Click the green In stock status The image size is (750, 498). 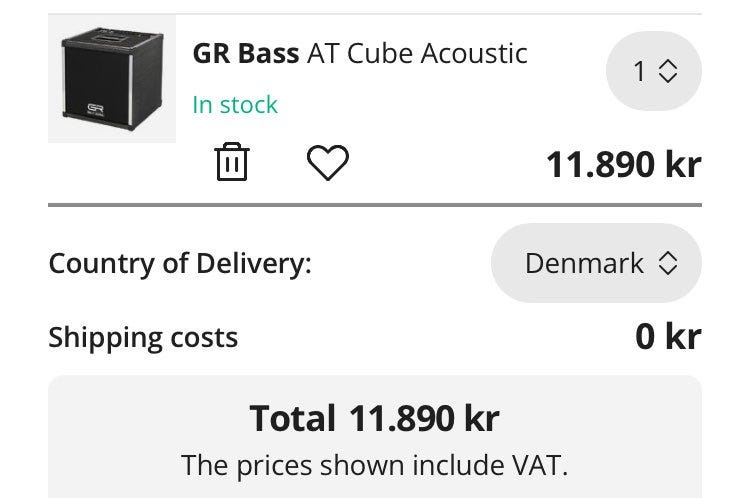point(235,104)
